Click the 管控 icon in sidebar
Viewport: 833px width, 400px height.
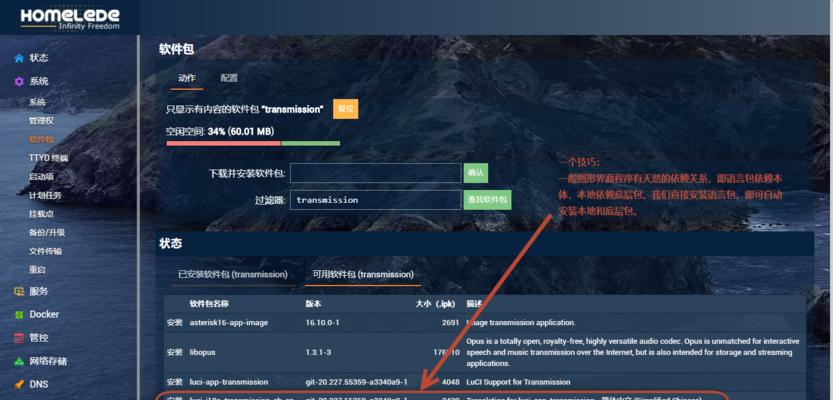[19, 338]
